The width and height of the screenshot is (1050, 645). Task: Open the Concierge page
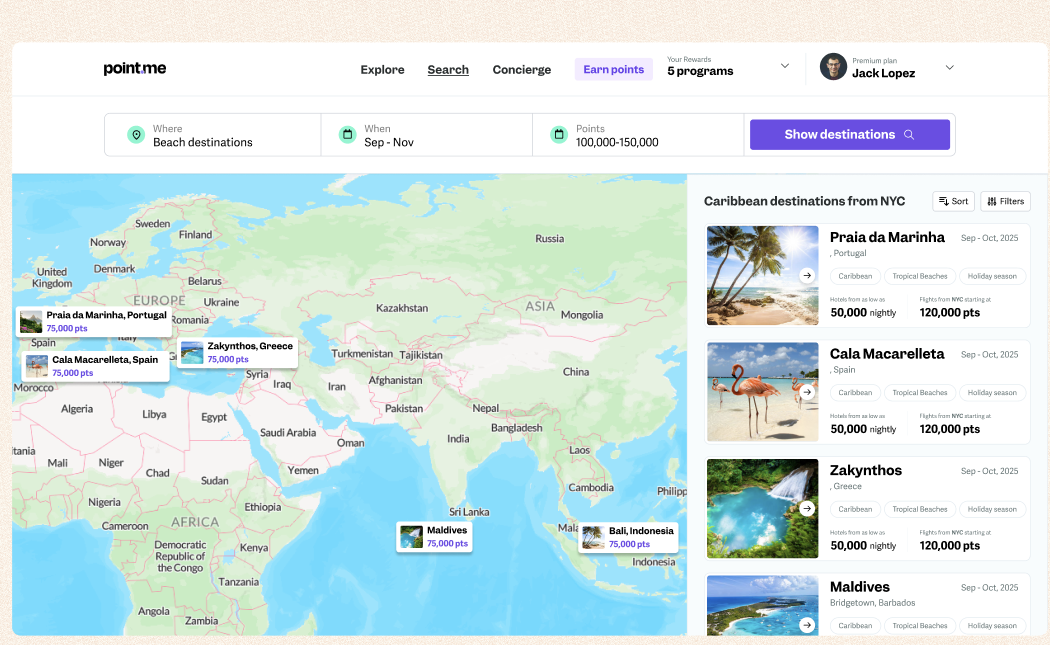522,70
